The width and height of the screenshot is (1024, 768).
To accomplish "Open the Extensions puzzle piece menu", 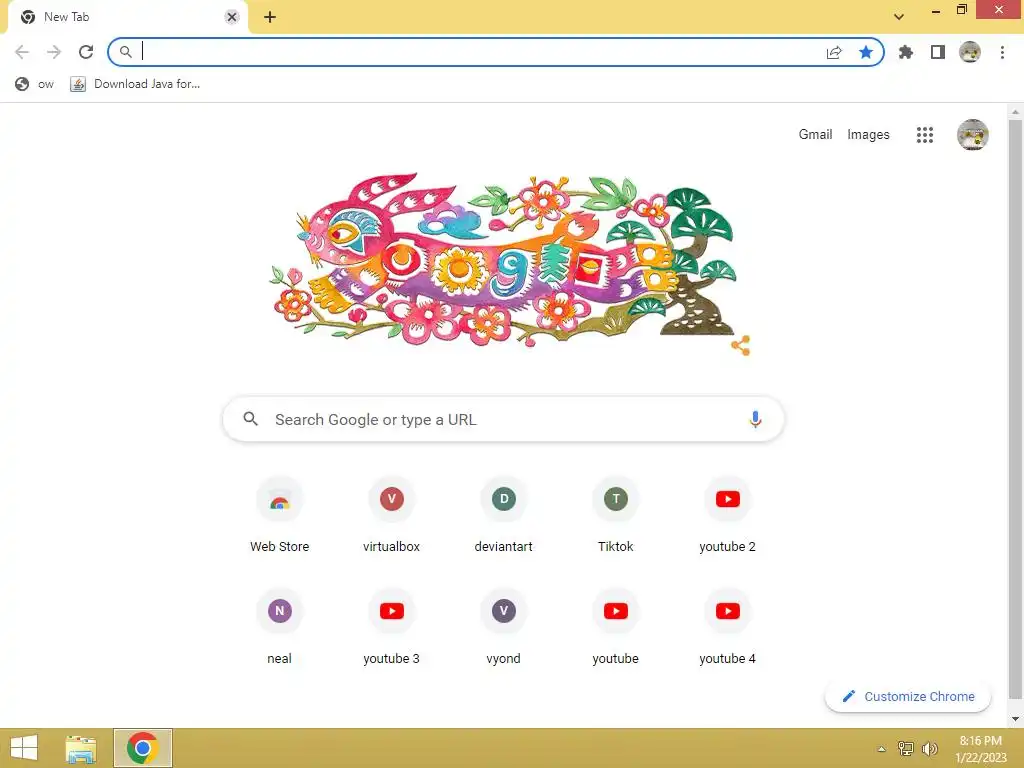I will [x=905, y=52].
